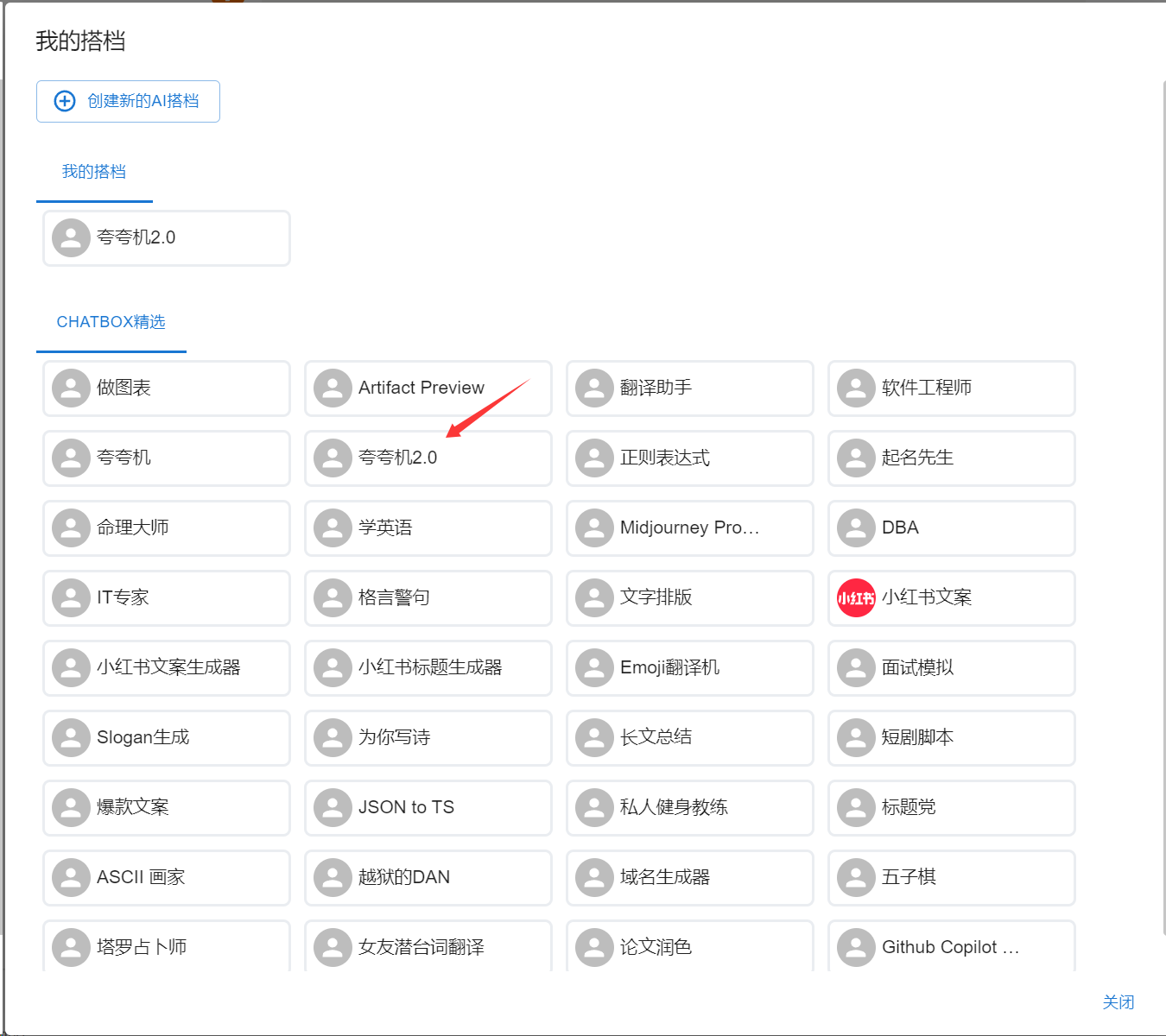Image resolution: width=1166 pixels, height=1036 pixels.
Task: Select 小红书标题生成器 card
Action: pyautogui.click(x=428, y=668)
